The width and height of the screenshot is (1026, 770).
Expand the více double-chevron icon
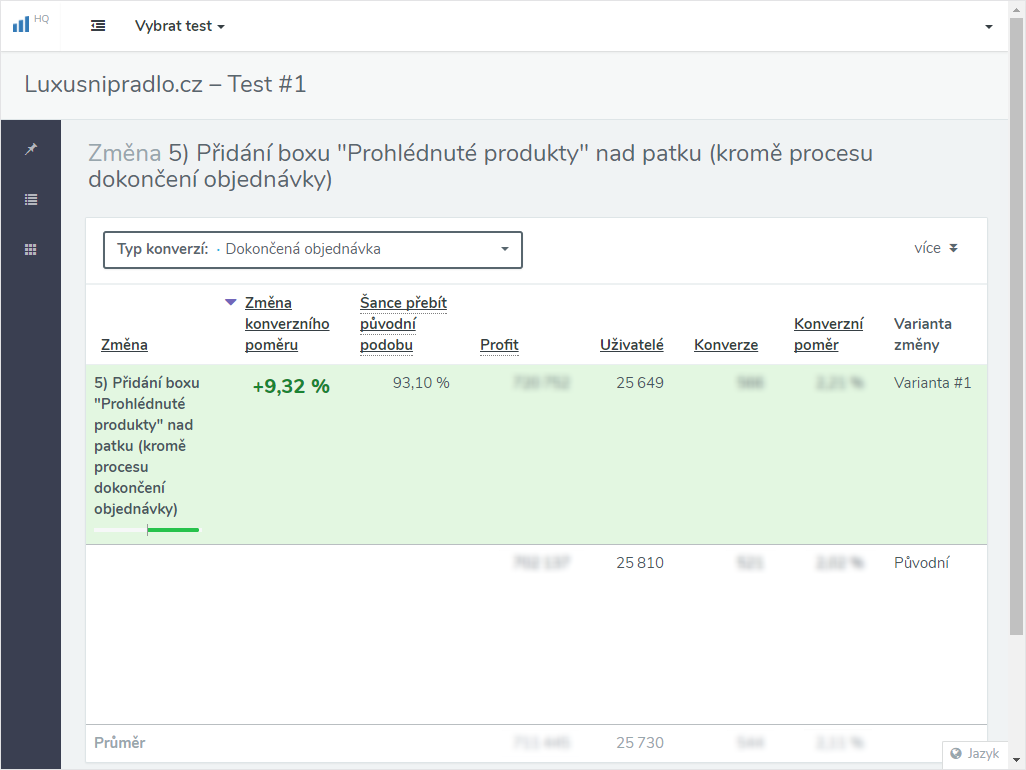[x=953, y=248]
